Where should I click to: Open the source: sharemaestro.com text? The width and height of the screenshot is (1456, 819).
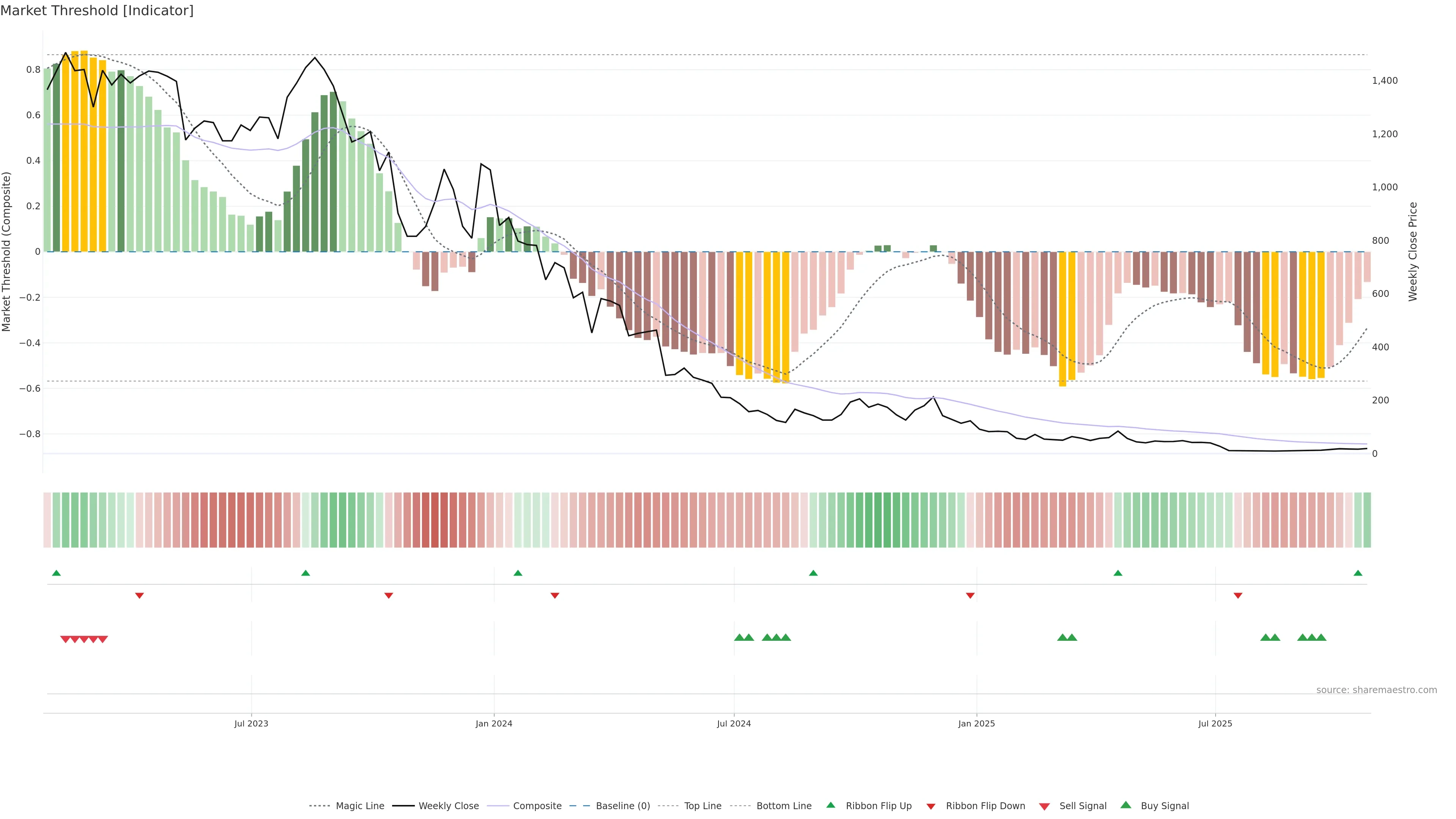(1376, 690)
